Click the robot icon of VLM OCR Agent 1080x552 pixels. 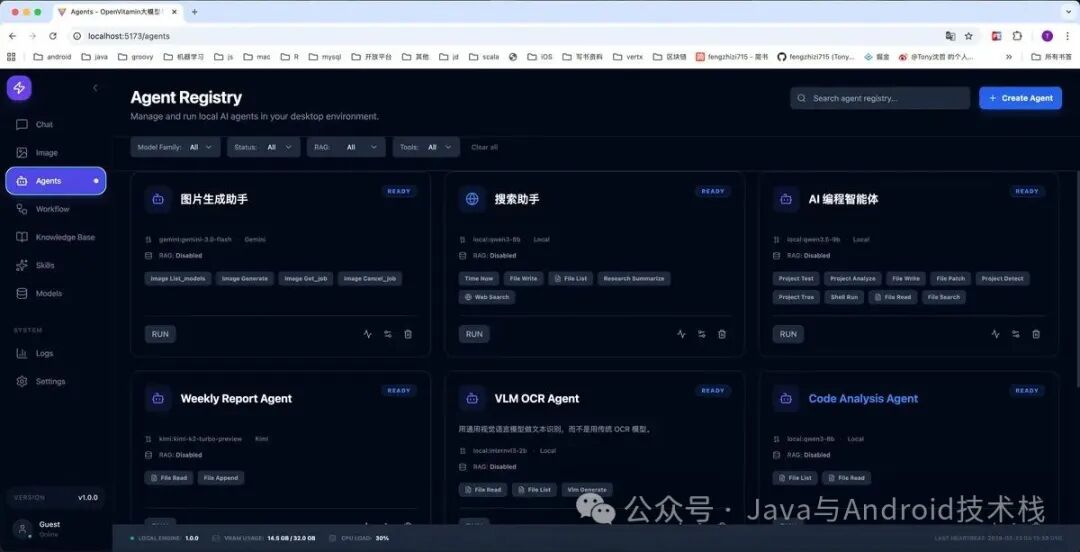[x=472, y=398]
